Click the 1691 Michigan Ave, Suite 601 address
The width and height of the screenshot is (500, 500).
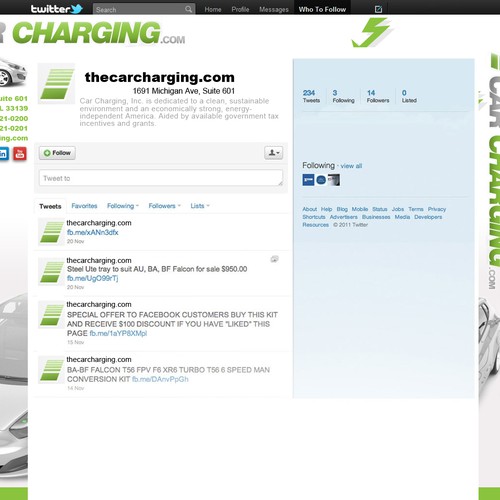tap(184, 91)
